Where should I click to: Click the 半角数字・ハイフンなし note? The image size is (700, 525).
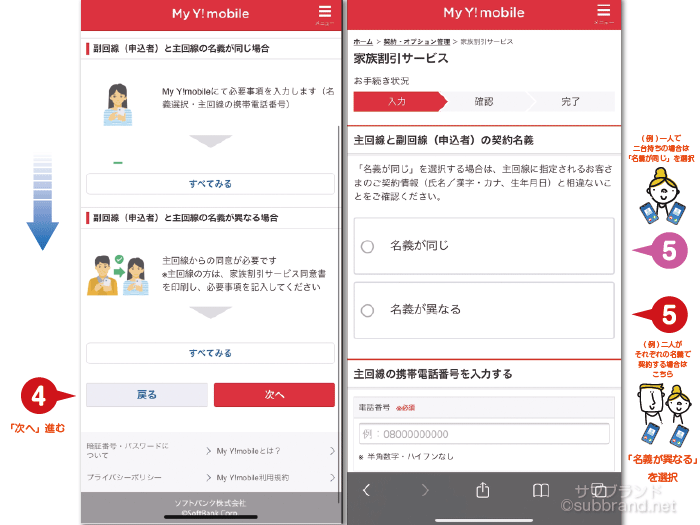406,456
